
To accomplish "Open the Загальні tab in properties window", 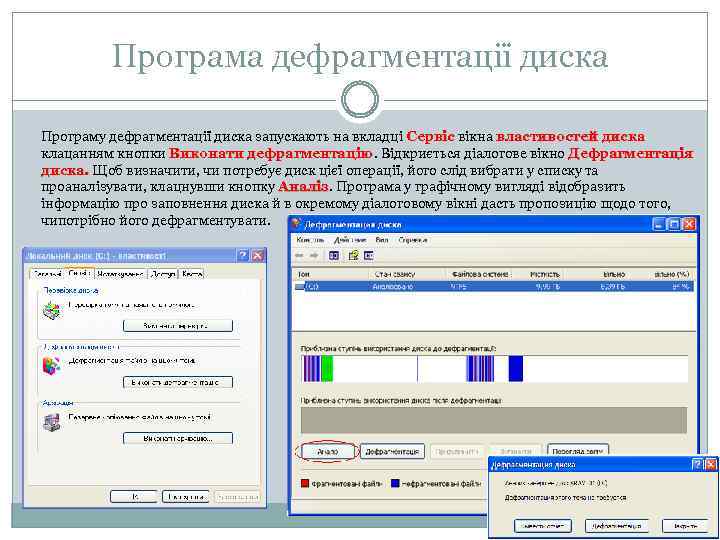I will click(47, 274).
